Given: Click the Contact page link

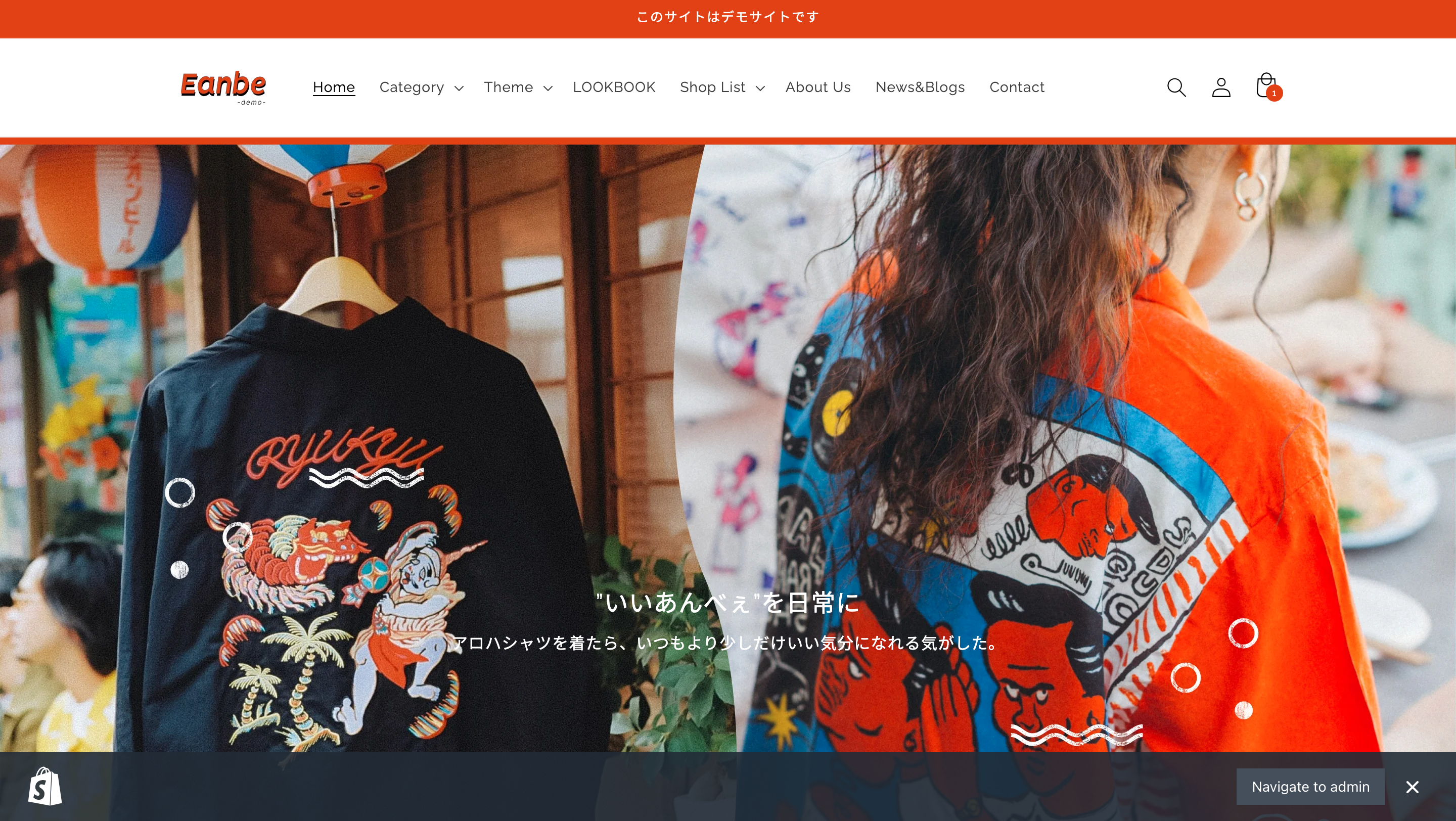Looking at the screenshot, I should [1017, 86].
